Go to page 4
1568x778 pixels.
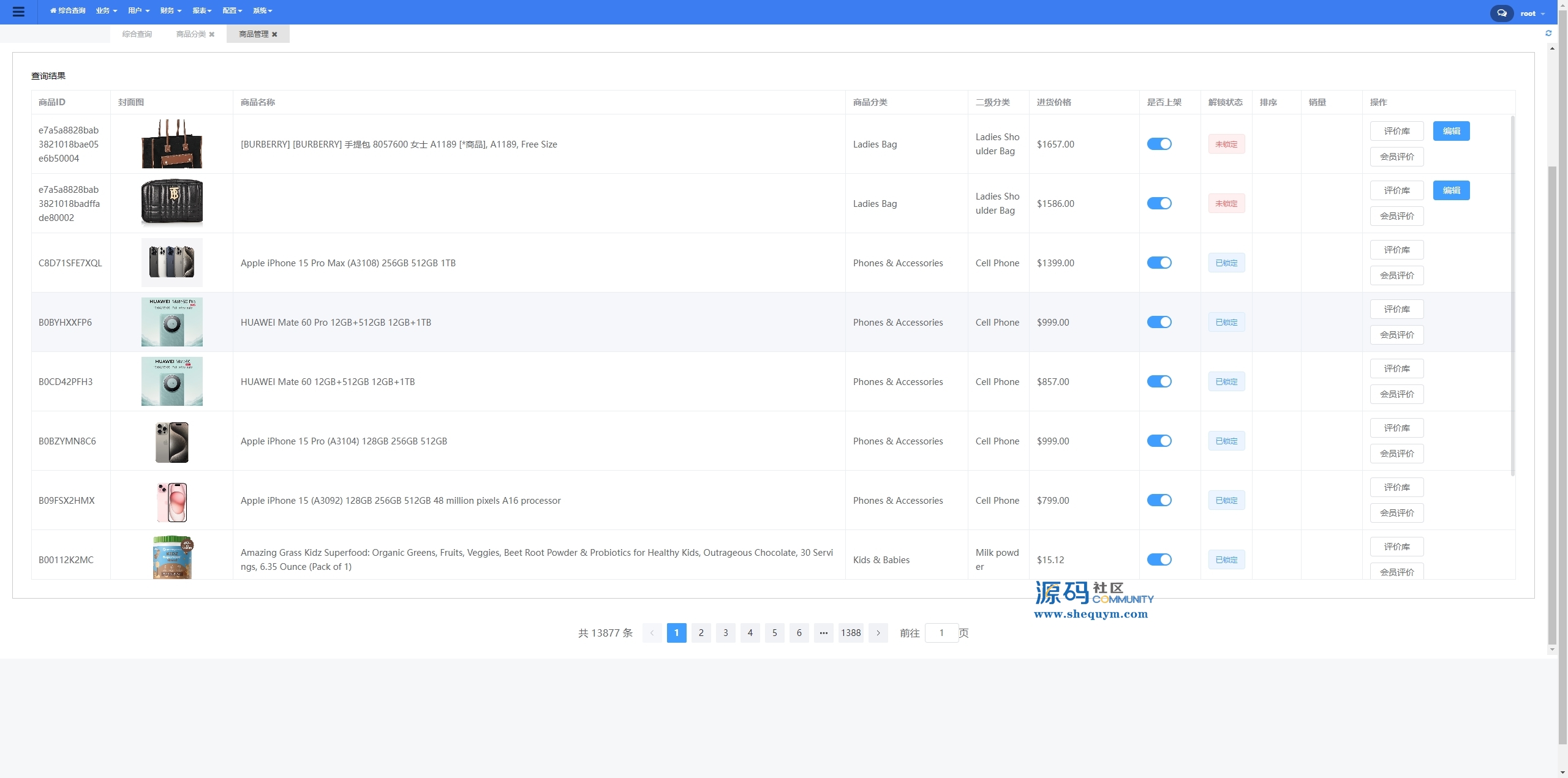click(750, 633)
